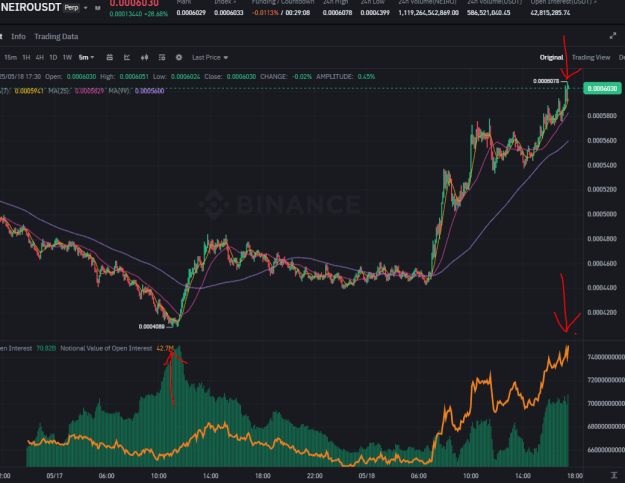Click the 05/17 date label on time axis

[54, 476]
